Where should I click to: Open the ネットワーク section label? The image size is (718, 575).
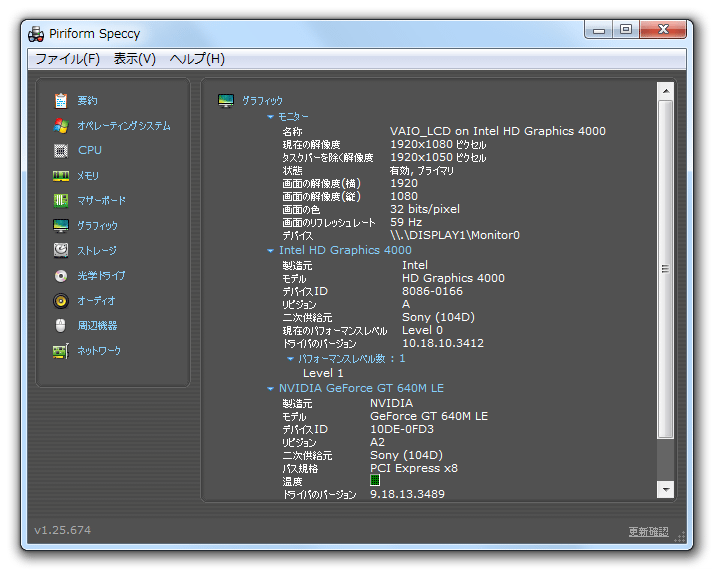(x=99, y=351)
